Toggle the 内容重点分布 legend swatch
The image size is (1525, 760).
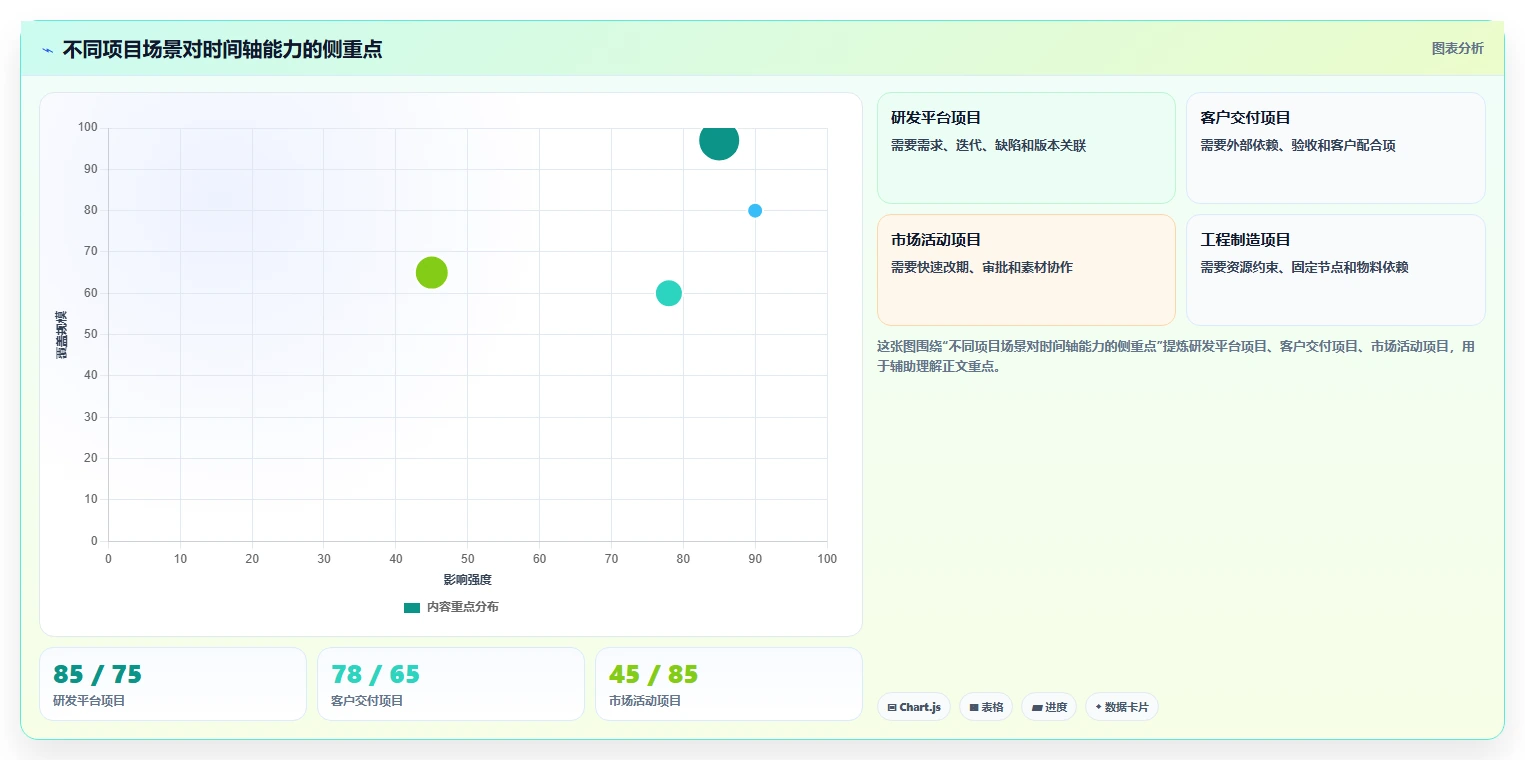click(412, 607)
